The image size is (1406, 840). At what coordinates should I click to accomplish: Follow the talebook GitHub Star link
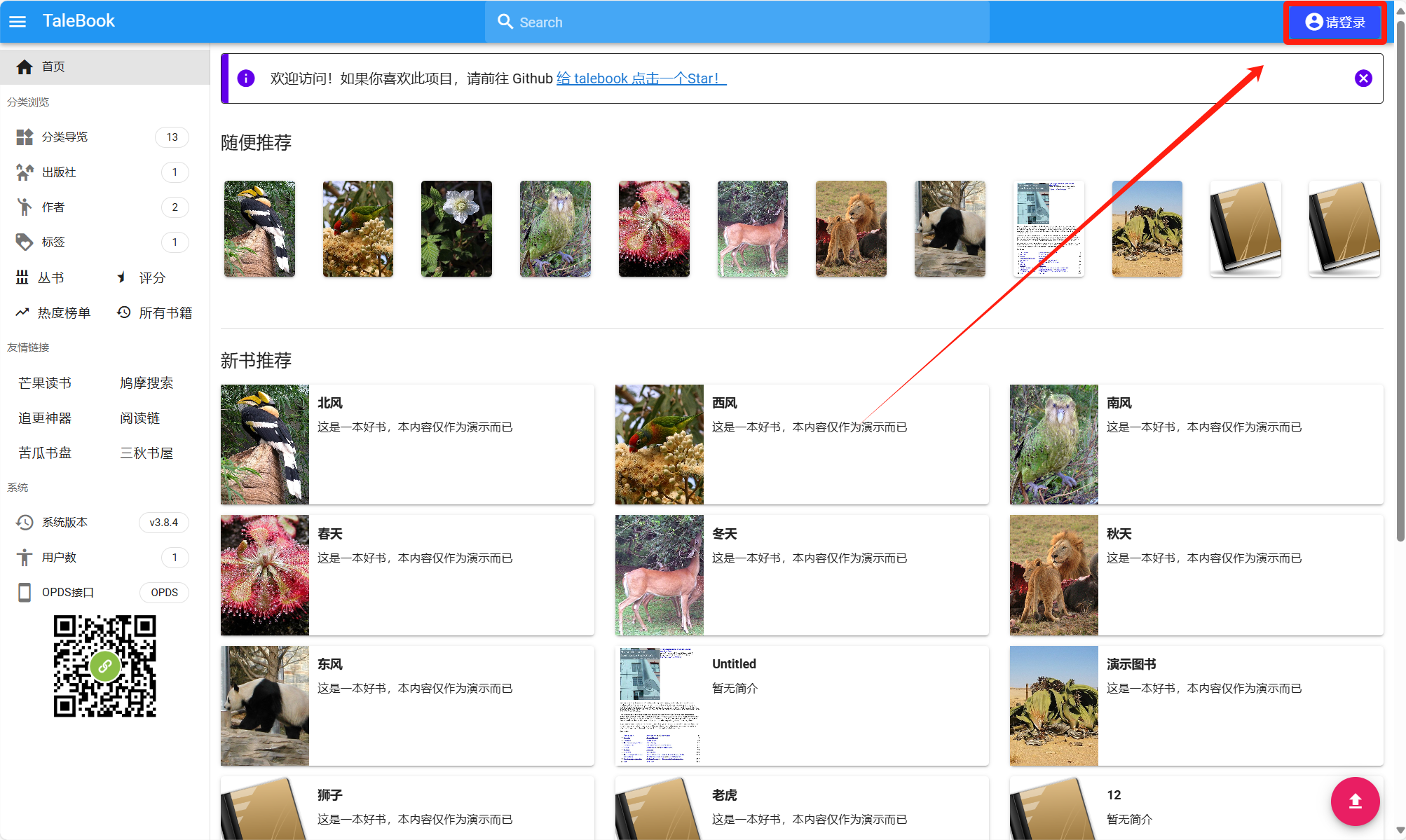point(641,78)
